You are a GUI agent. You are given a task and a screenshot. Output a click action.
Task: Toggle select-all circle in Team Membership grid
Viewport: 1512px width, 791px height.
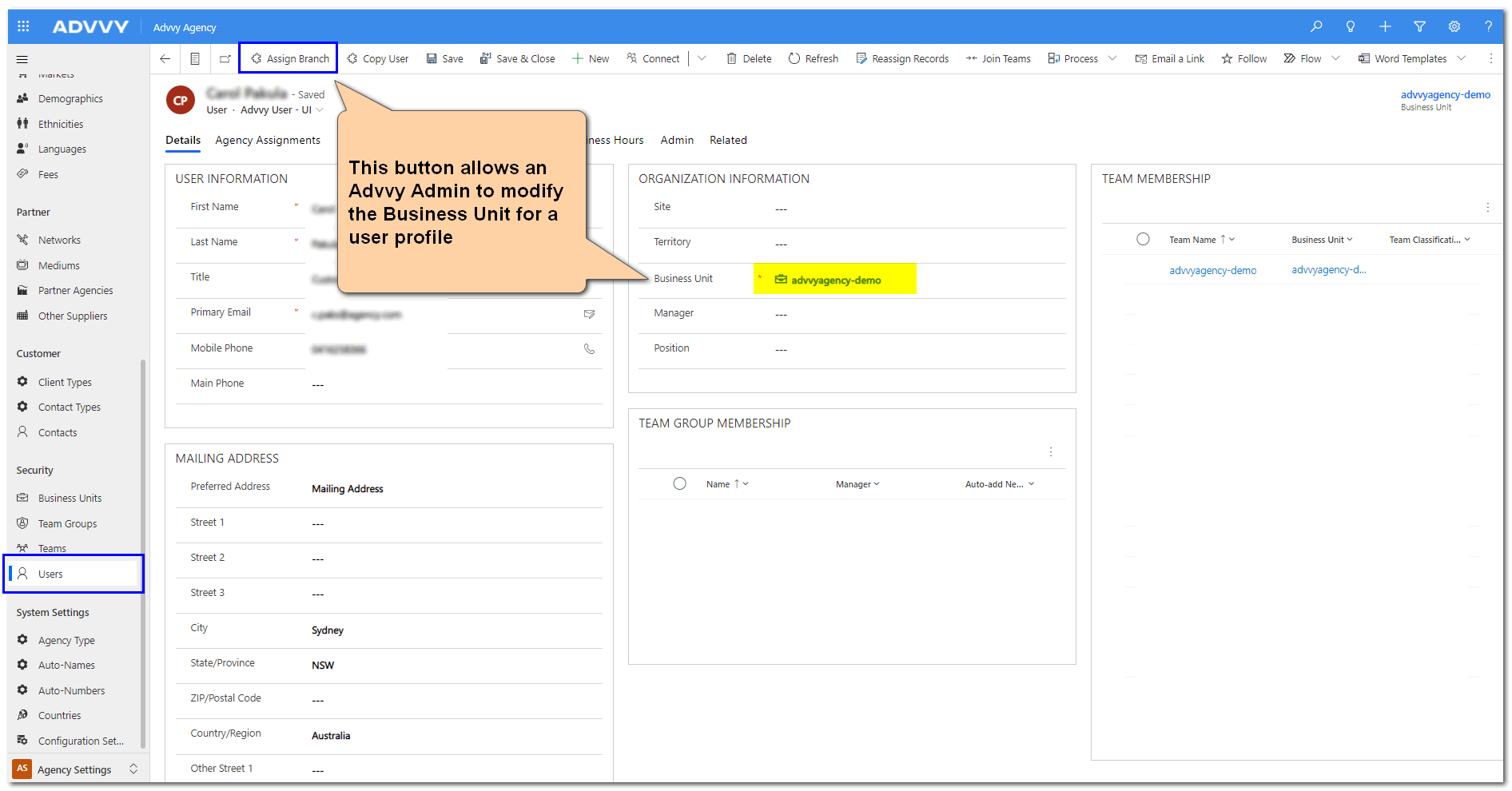(1143, 239)
